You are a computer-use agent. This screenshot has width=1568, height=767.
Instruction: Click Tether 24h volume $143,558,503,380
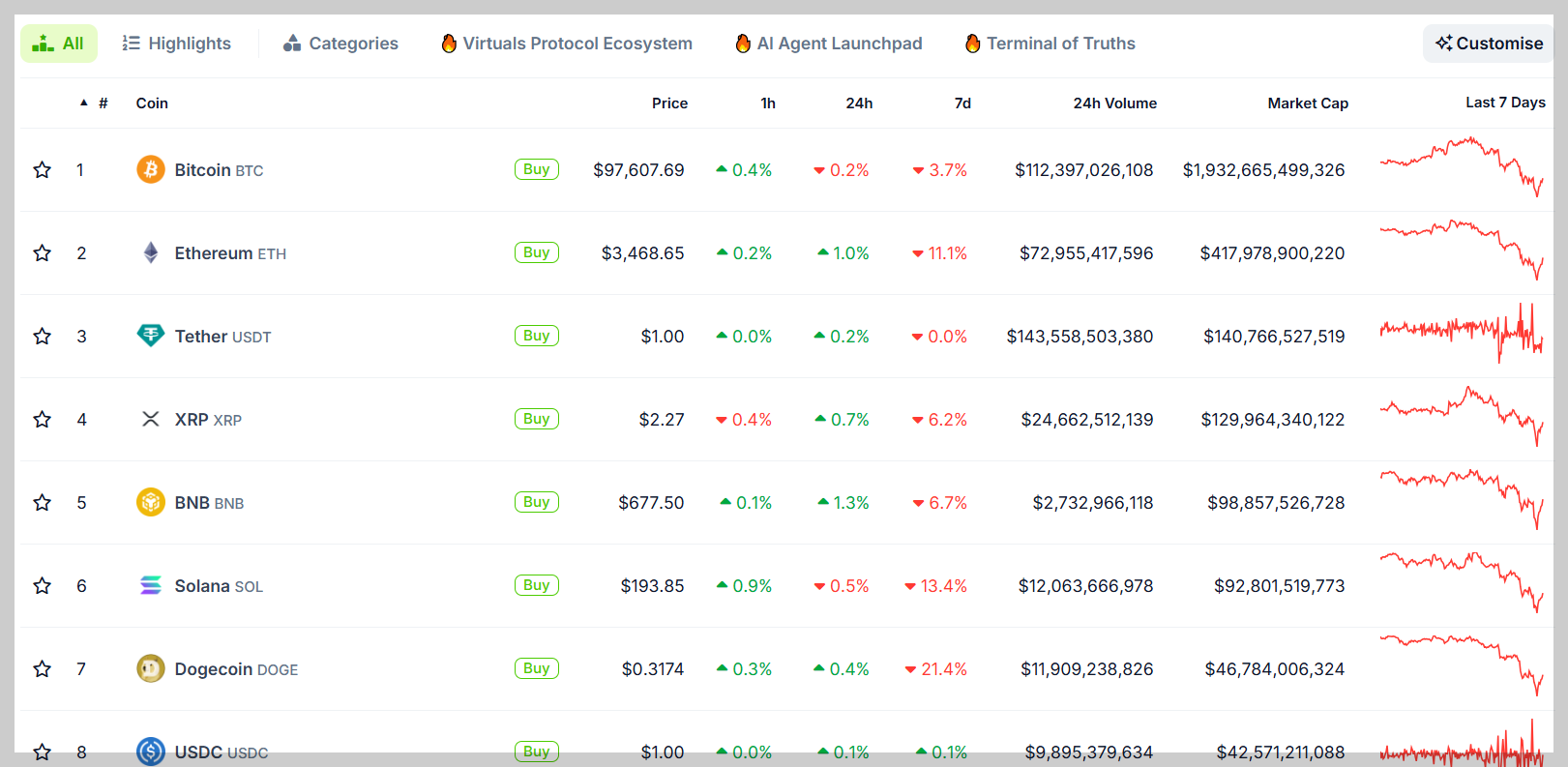1080,337
